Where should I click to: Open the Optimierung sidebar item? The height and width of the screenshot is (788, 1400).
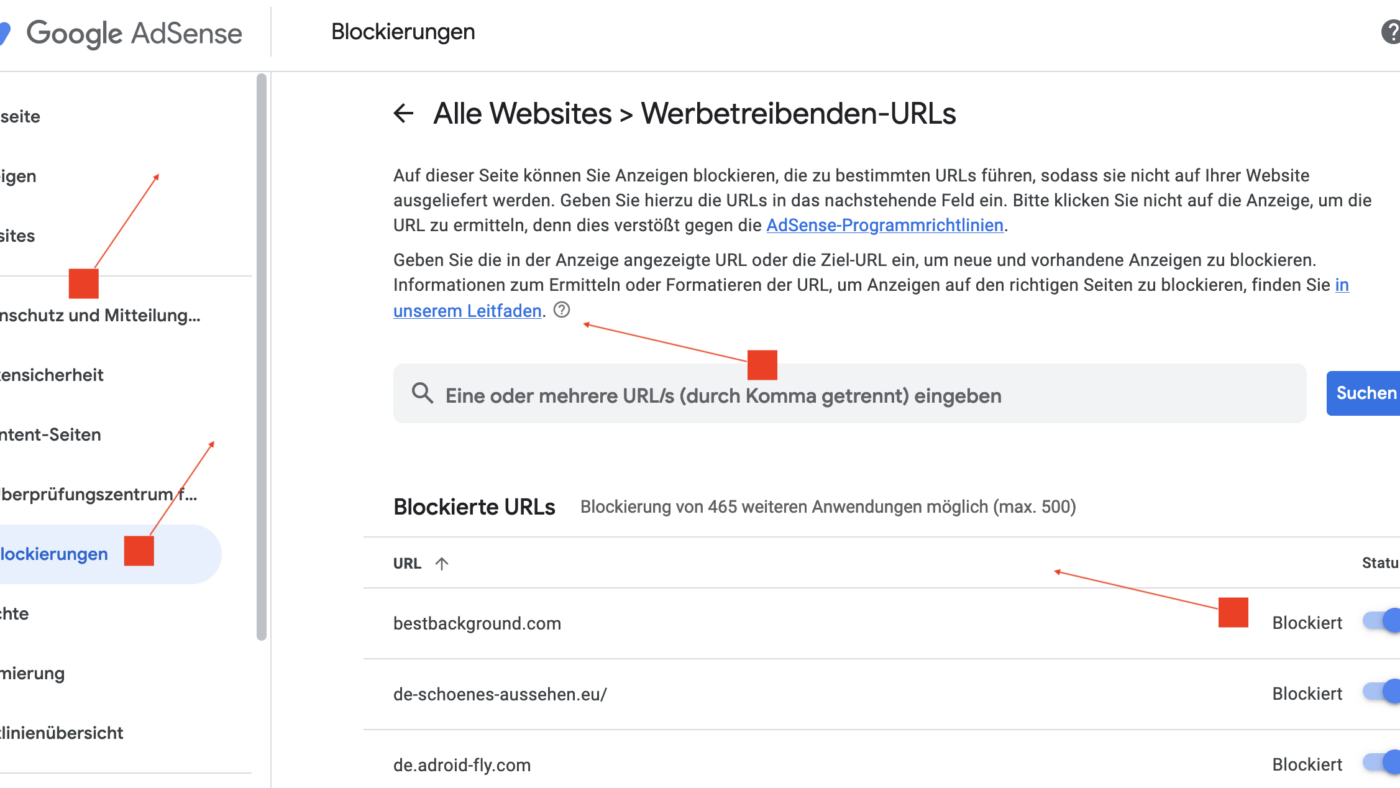[x=32, y=673]
